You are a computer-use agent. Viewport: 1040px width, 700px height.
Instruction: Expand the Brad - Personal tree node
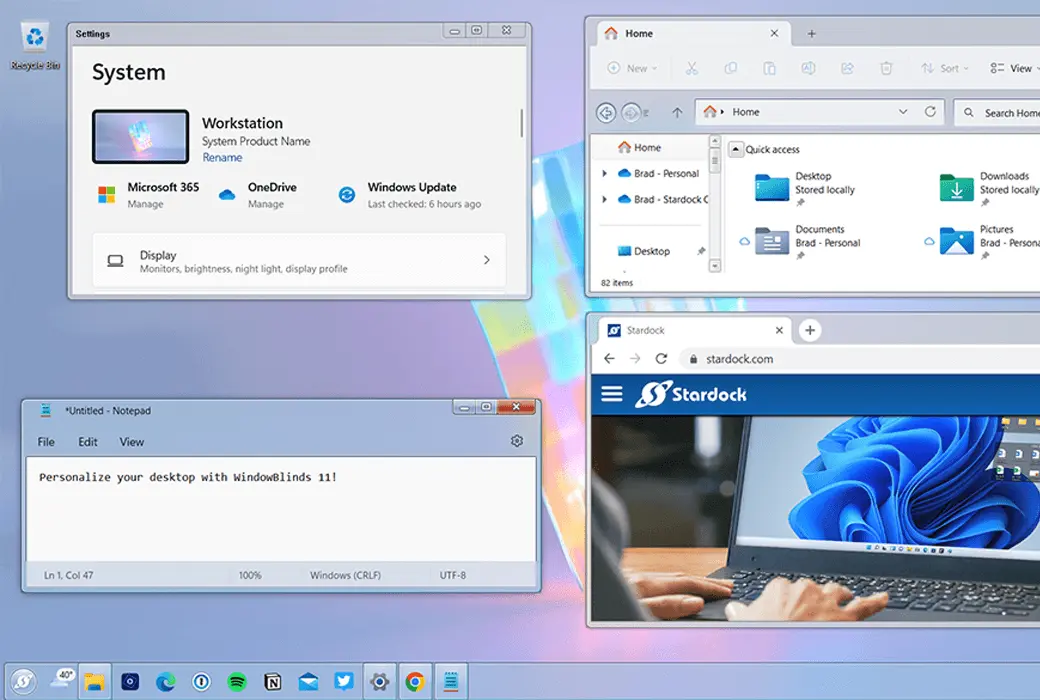coord(604,173)
